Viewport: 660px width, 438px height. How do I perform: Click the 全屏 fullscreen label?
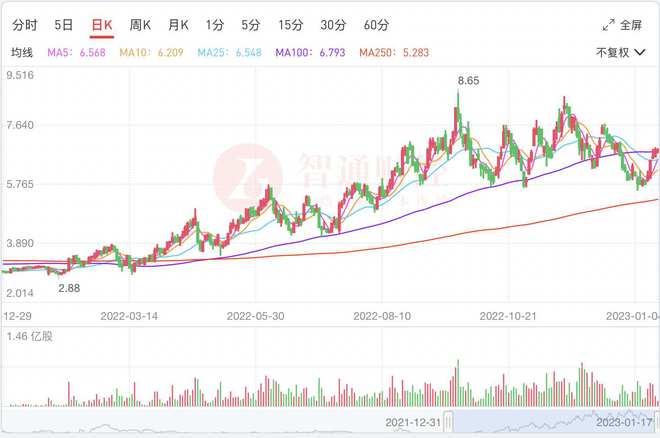[631, 25]
